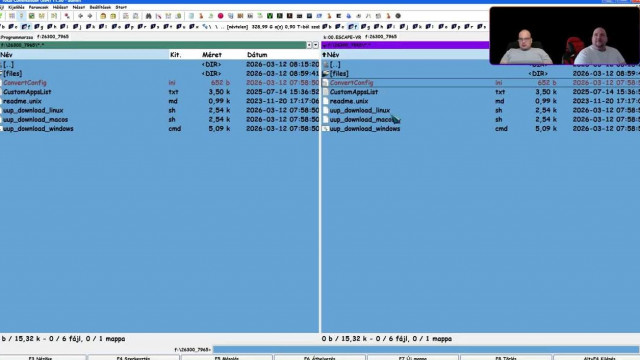640x360 pixels.
Task: Select right panel tab f:26300_7965
Action: point(380,37)
